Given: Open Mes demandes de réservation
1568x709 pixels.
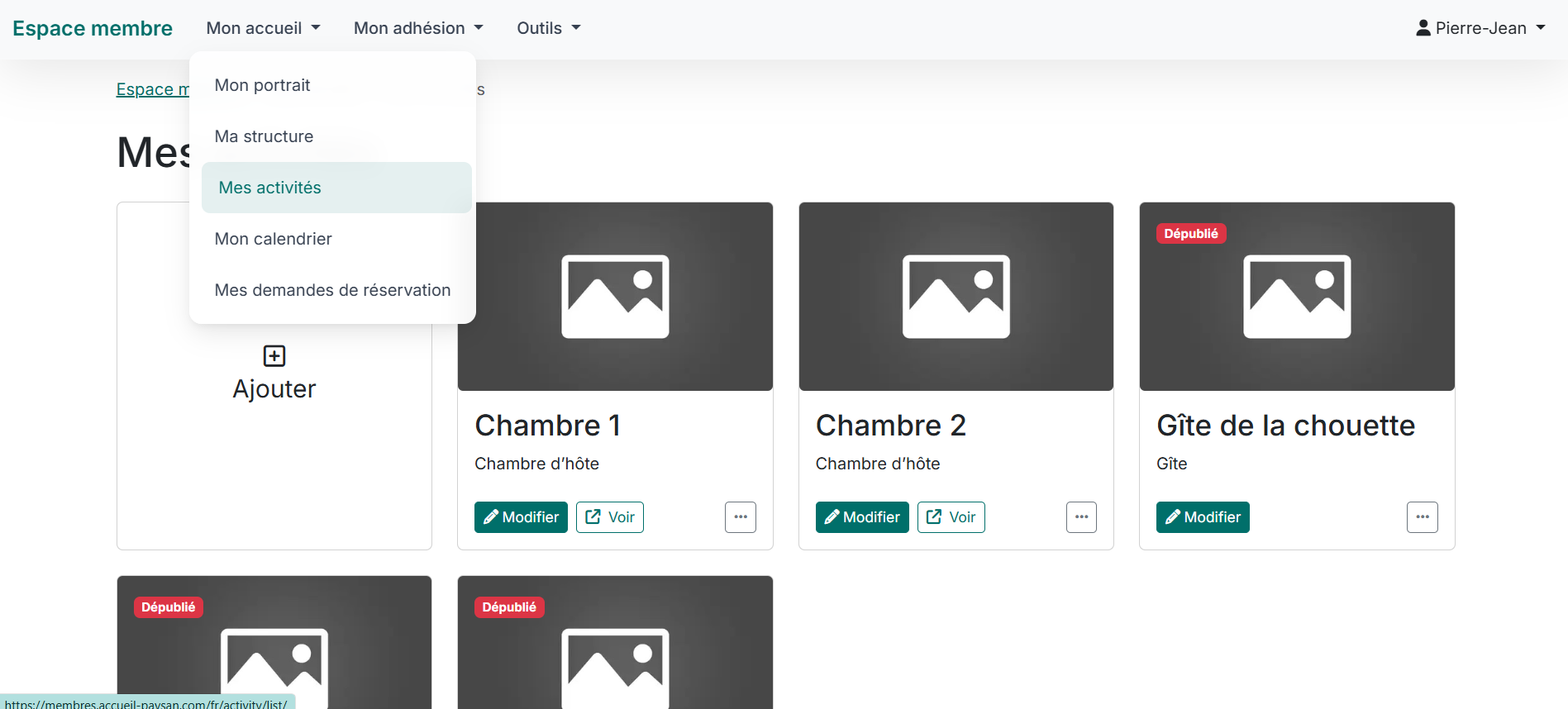Looking at the screenshot, I should 332,290.
